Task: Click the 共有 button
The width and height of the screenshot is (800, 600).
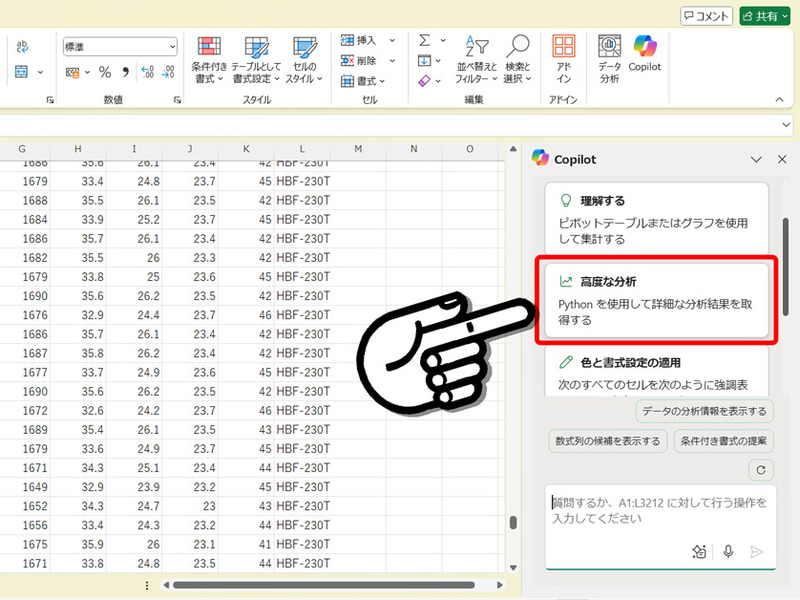Action: click(x=765, y=16)
